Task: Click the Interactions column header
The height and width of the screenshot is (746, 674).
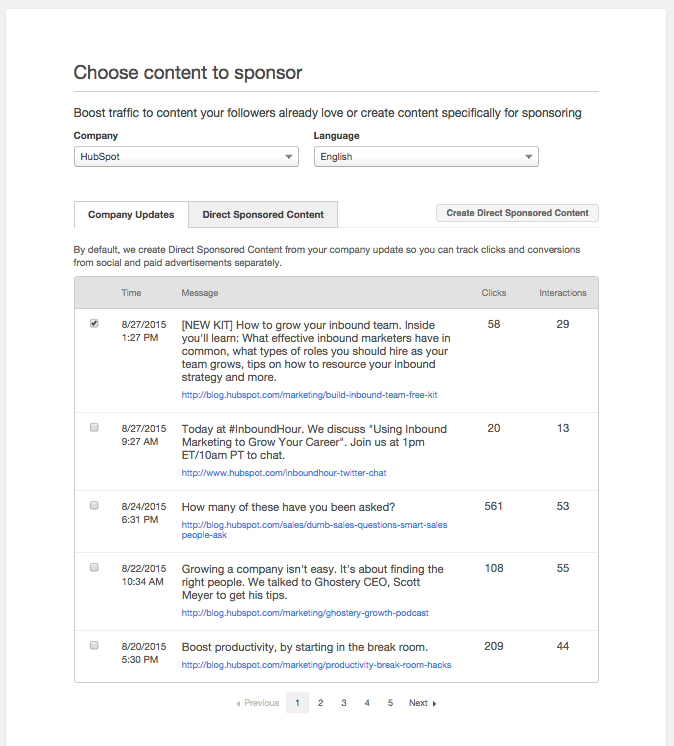Action: point(563,293)
